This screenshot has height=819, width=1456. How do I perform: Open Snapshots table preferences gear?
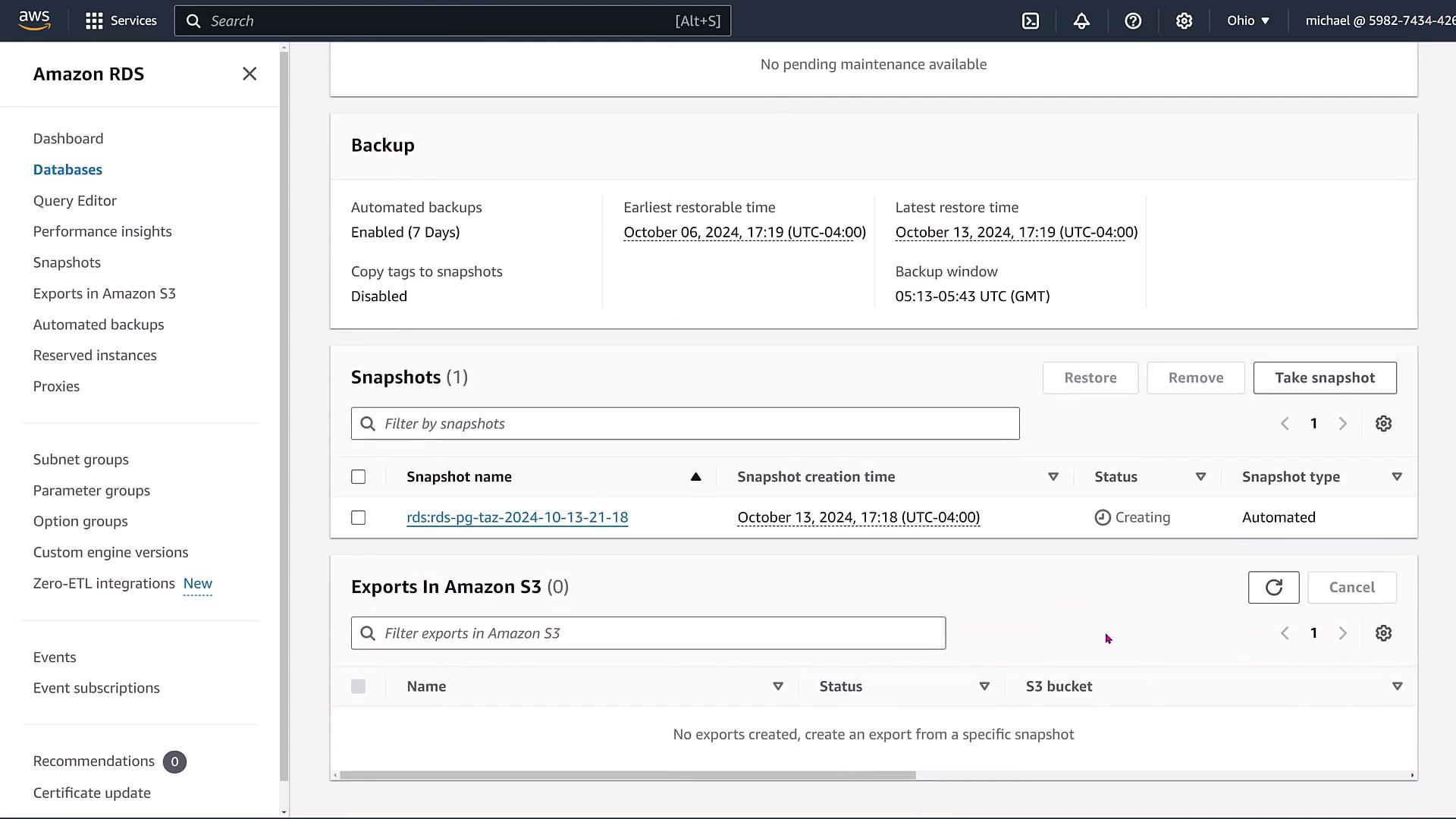(1383, 424)
